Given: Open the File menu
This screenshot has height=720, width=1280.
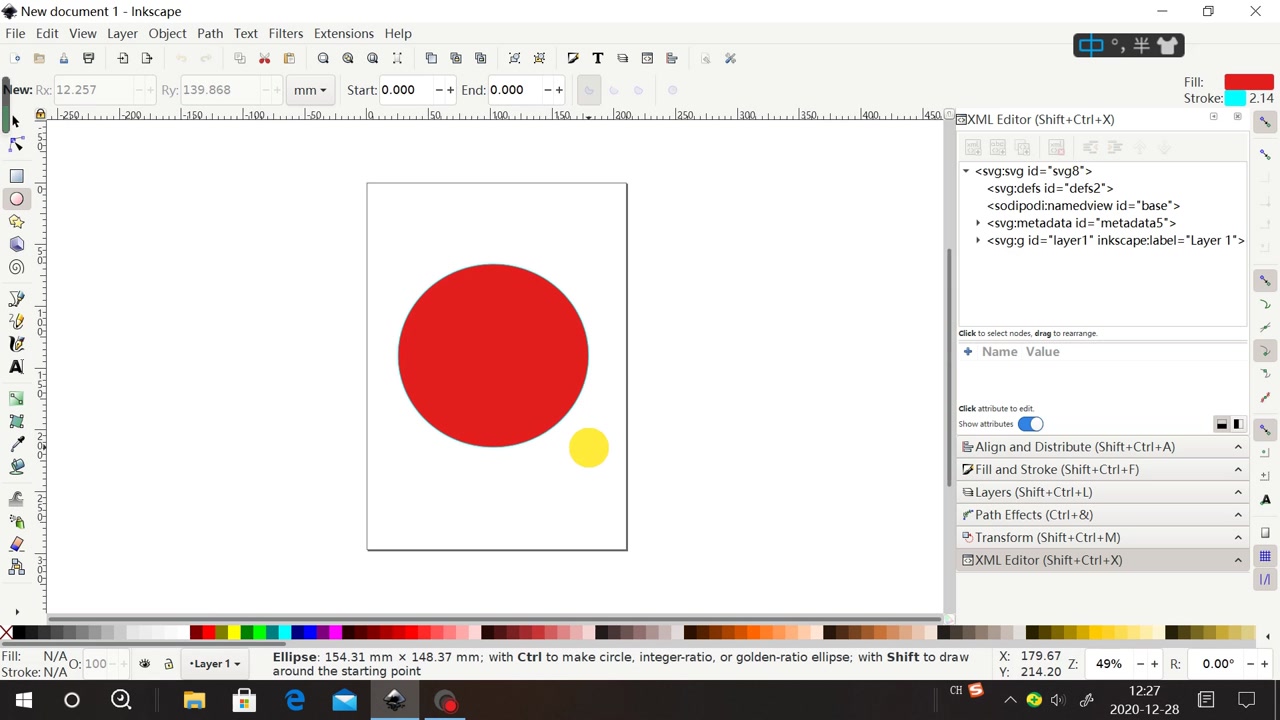Looking at the screenshot, I should tap(15, 34).
